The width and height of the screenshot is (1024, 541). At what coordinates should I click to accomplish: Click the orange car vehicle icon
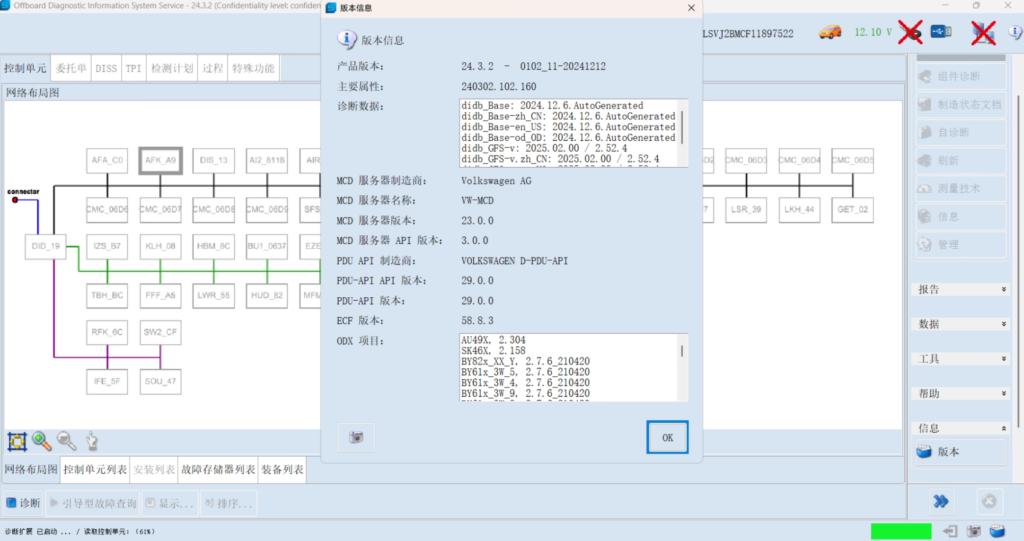click(x=829, y=33)
